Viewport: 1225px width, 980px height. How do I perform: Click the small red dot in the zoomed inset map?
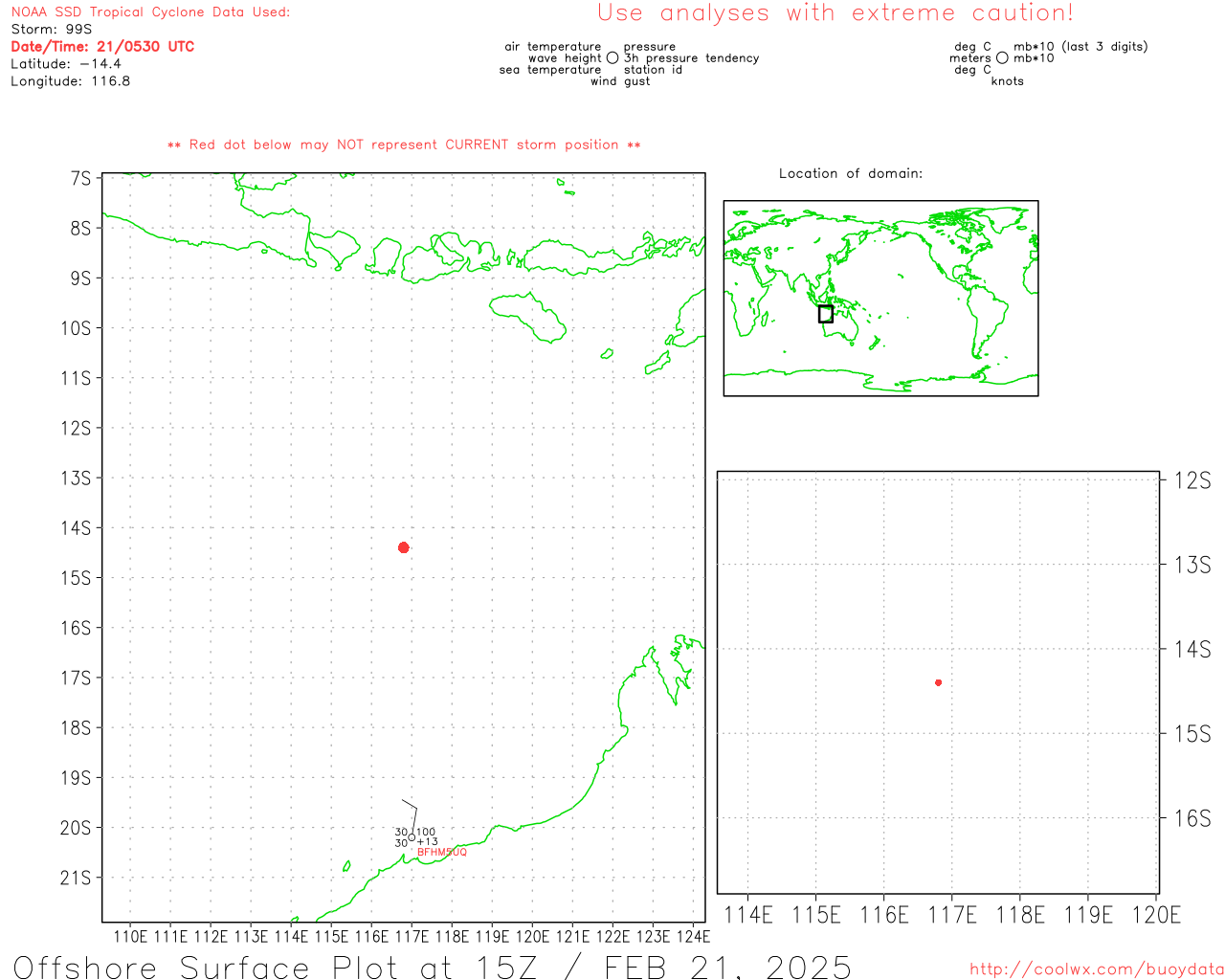pos(939,682)
